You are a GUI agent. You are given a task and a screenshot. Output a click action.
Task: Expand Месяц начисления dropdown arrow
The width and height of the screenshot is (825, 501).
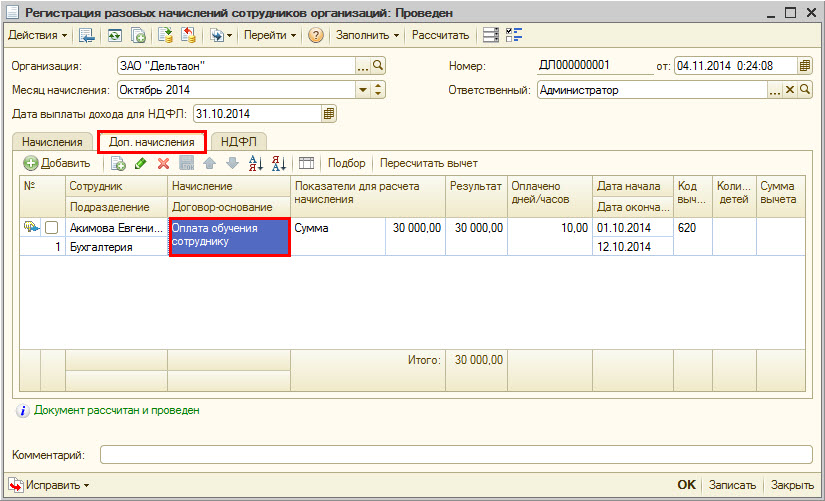362,90
